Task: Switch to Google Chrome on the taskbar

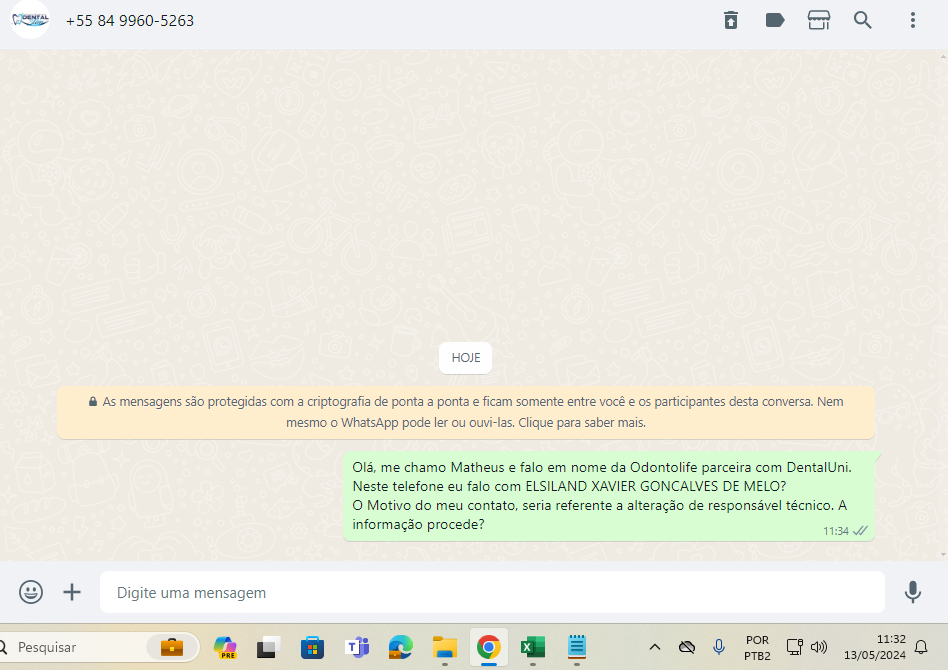Action: (x=489, y=647)
